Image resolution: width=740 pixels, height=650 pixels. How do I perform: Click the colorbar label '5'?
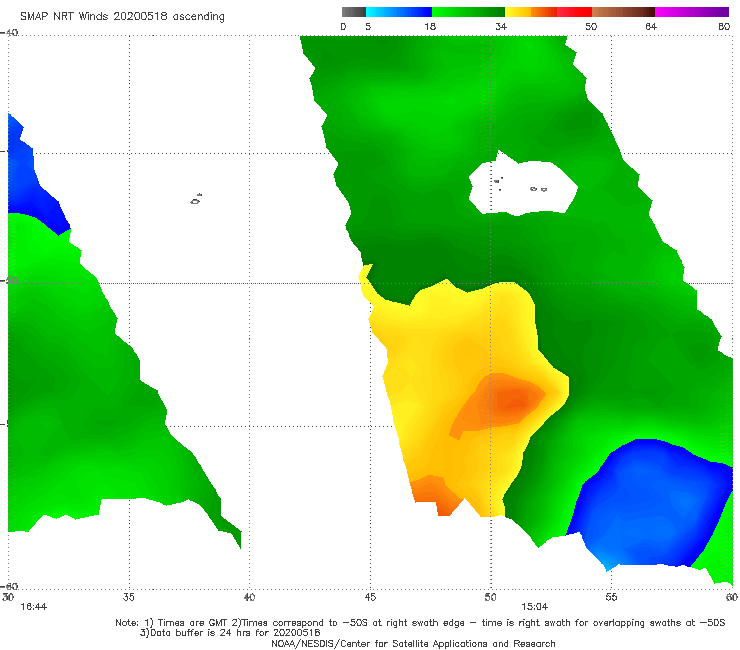click(368, 26)
